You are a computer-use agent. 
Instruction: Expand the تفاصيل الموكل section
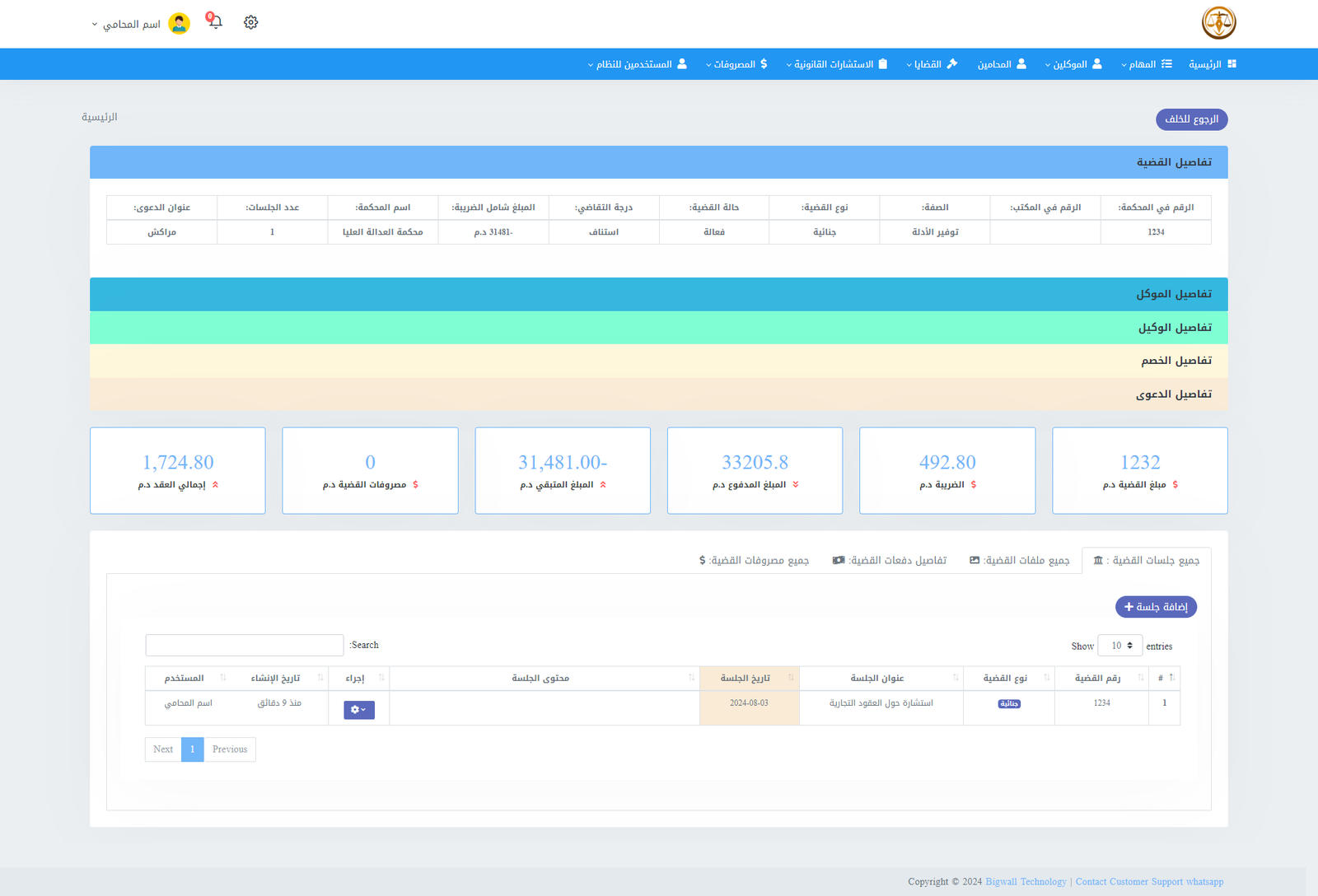659,294
